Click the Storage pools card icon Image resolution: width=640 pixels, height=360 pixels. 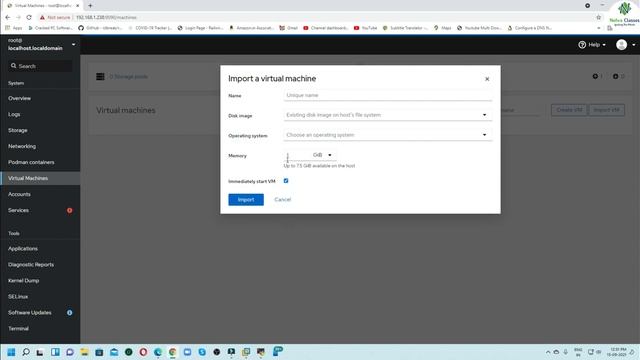tap(100, 77)
